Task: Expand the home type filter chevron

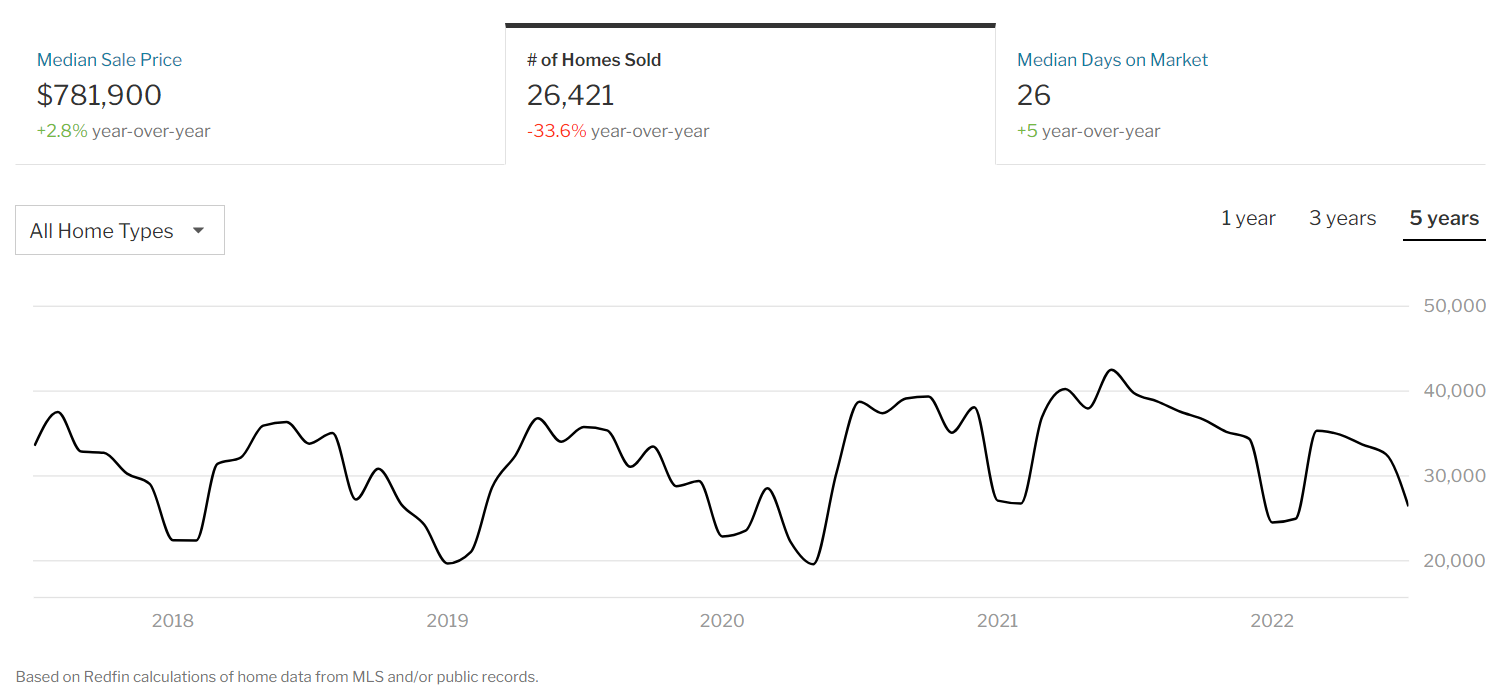Action: [x=199, y=230]
